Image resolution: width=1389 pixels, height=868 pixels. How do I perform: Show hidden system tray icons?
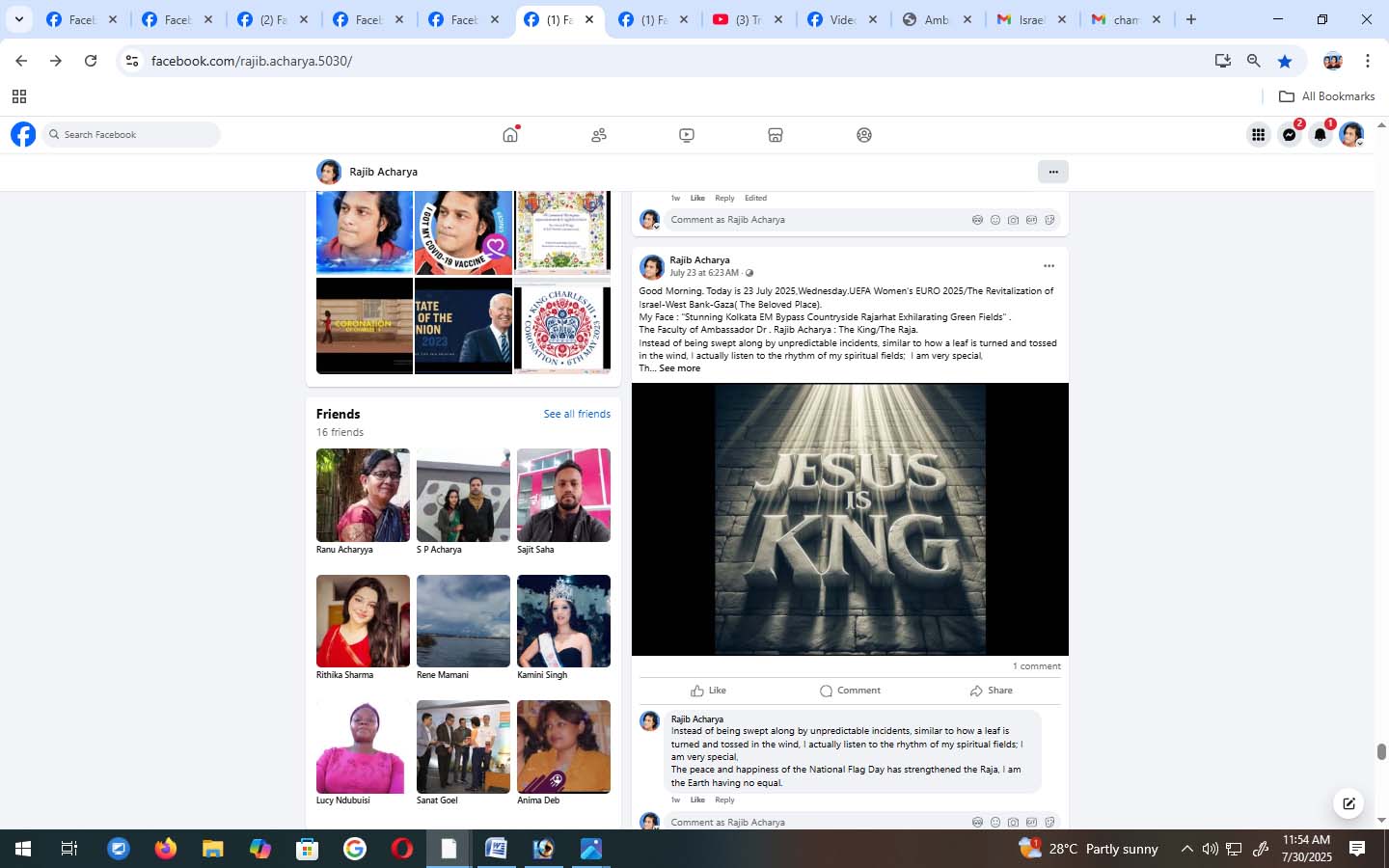(x=1187, y=849)
